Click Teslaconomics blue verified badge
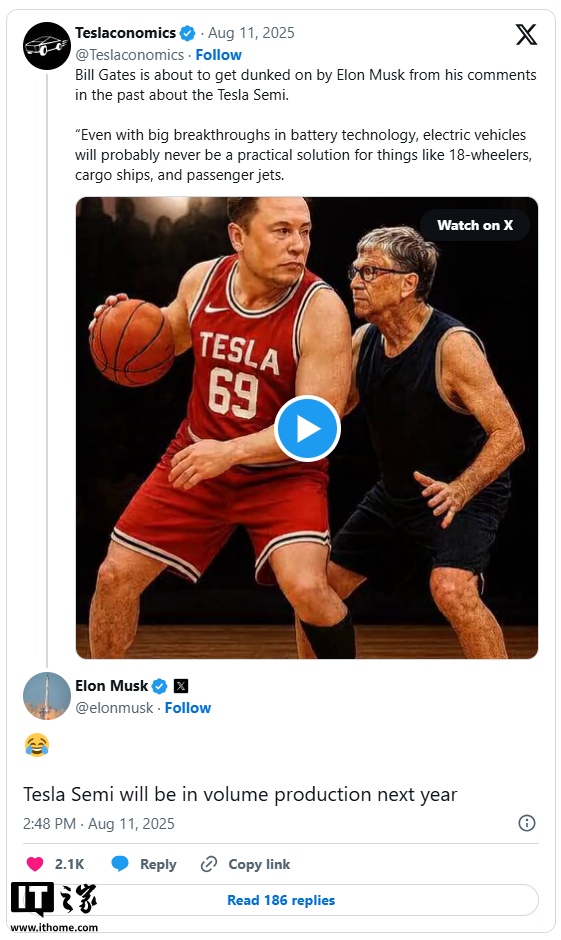561x940 pixels. pos(188,34)
